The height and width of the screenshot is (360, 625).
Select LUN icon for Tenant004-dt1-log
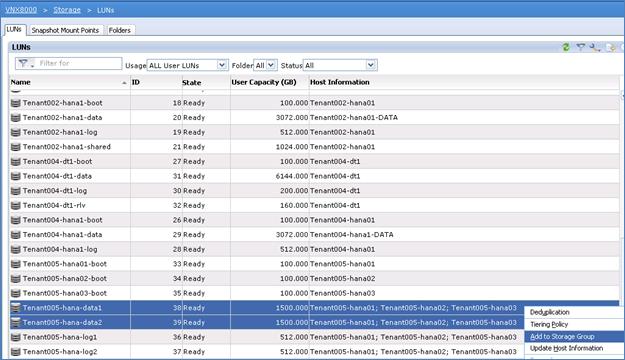(16, 191)
